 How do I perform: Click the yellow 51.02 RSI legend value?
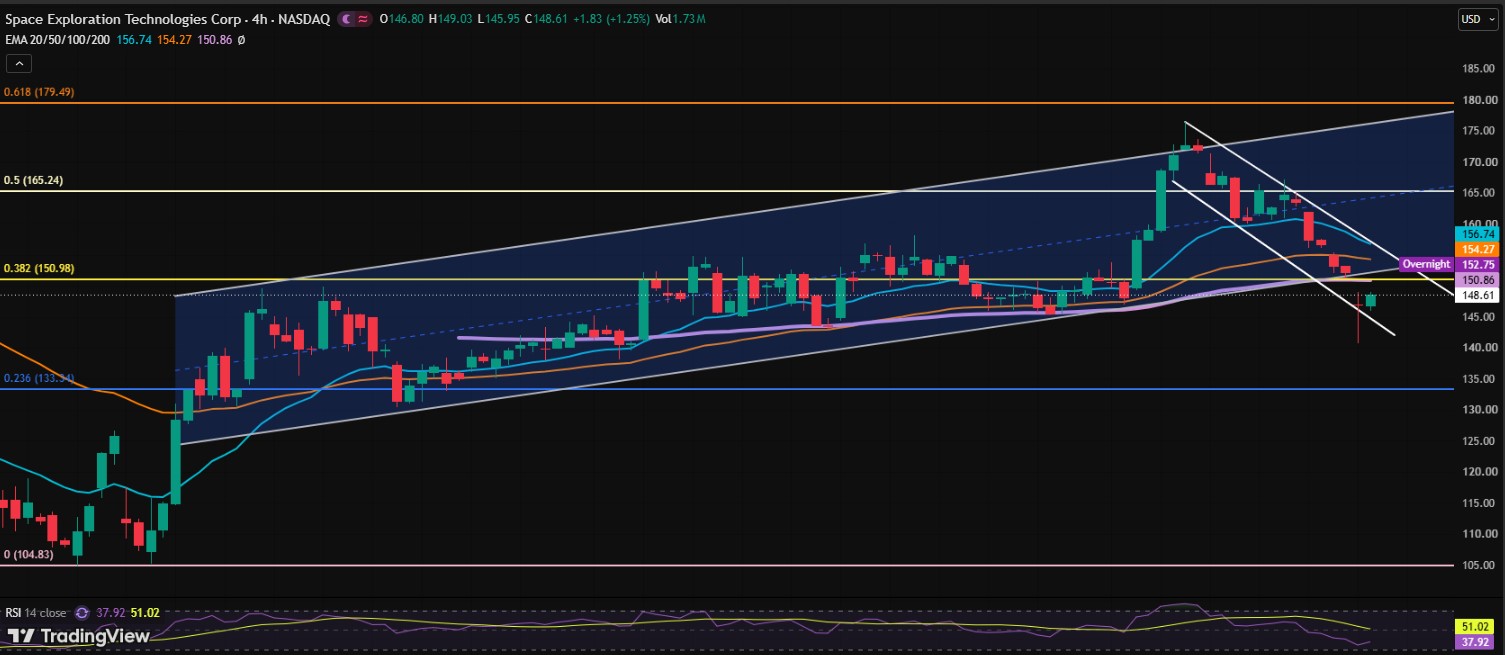coord(144,613)
